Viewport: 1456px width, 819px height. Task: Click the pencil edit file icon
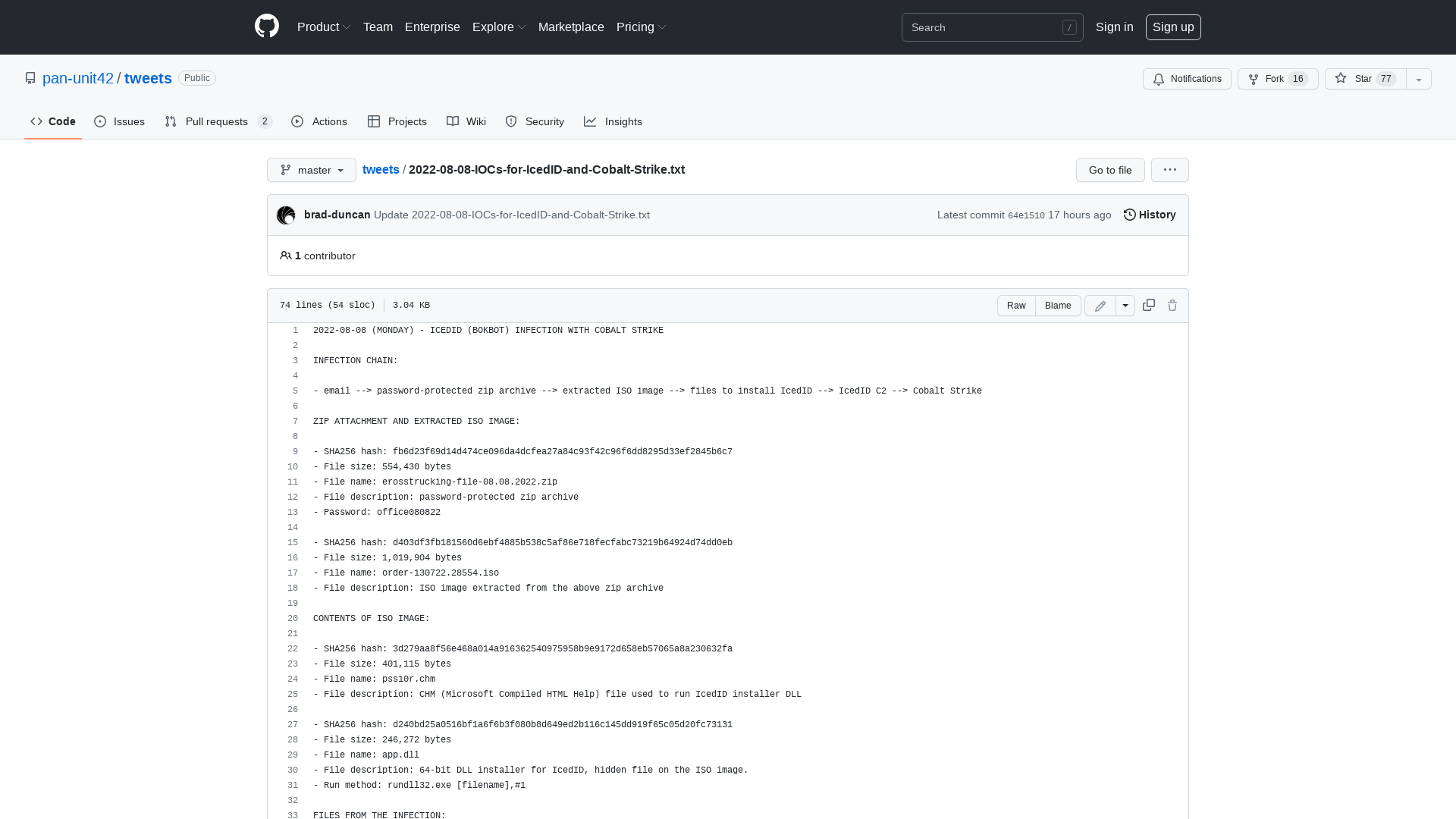click(1100, 306)
